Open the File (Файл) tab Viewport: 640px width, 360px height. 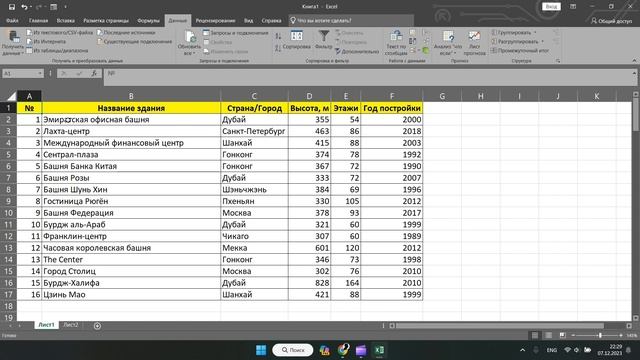[x=12, y=20]
